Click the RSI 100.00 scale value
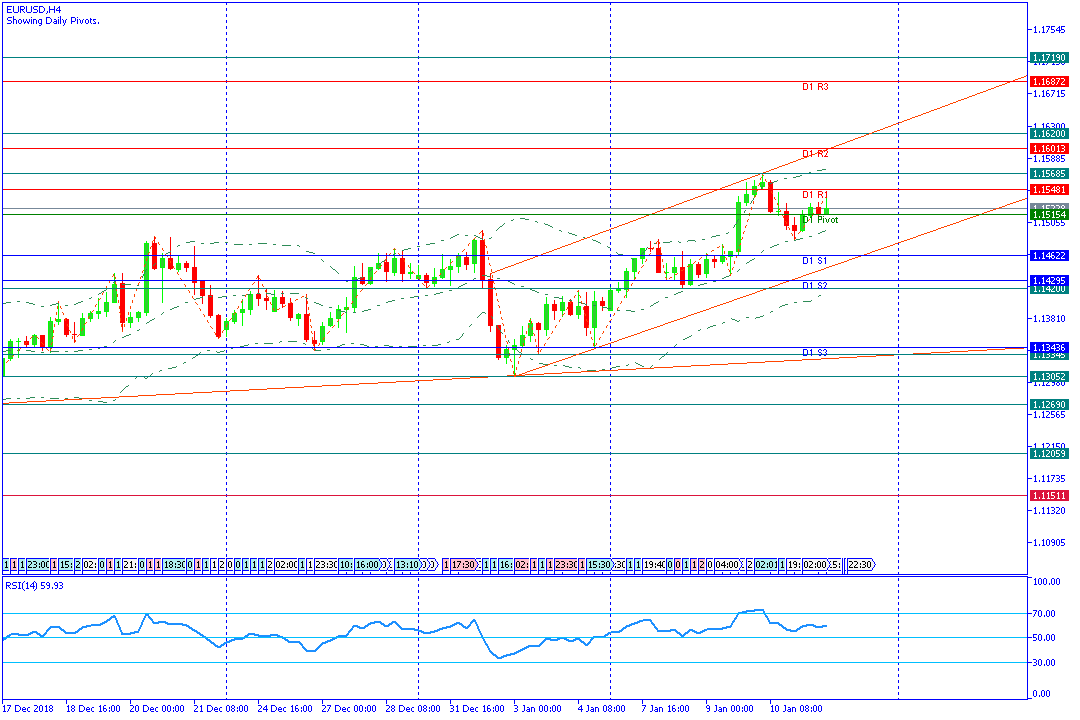Image resolution: width=1080 pixels, height=720 pixels. [x=1047, y=582]
